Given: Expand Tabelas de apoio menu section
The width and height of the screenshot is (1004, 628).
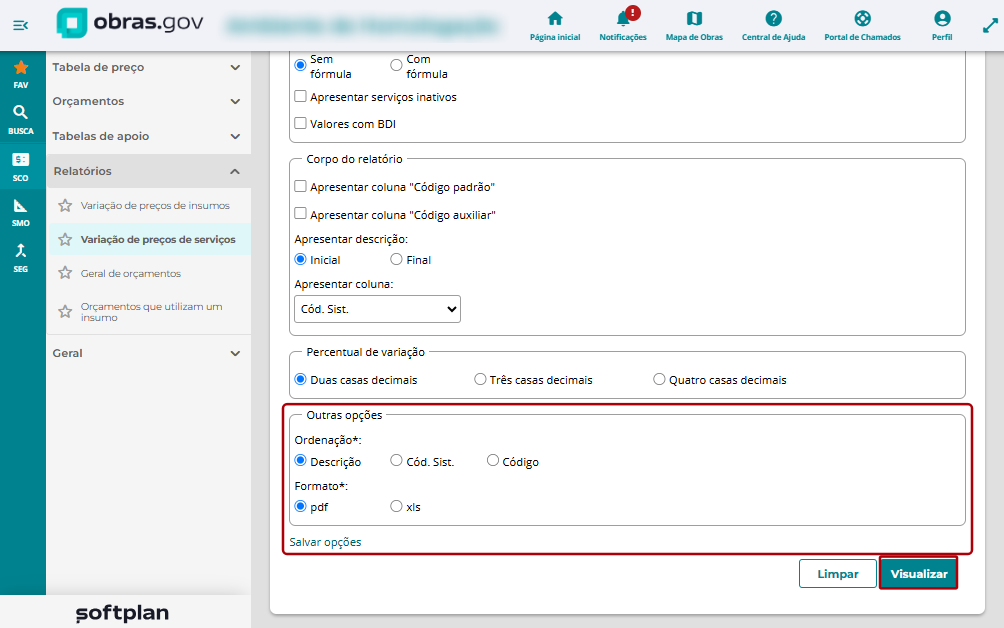Looking at the screenshot, I should [x=147, y=136].
